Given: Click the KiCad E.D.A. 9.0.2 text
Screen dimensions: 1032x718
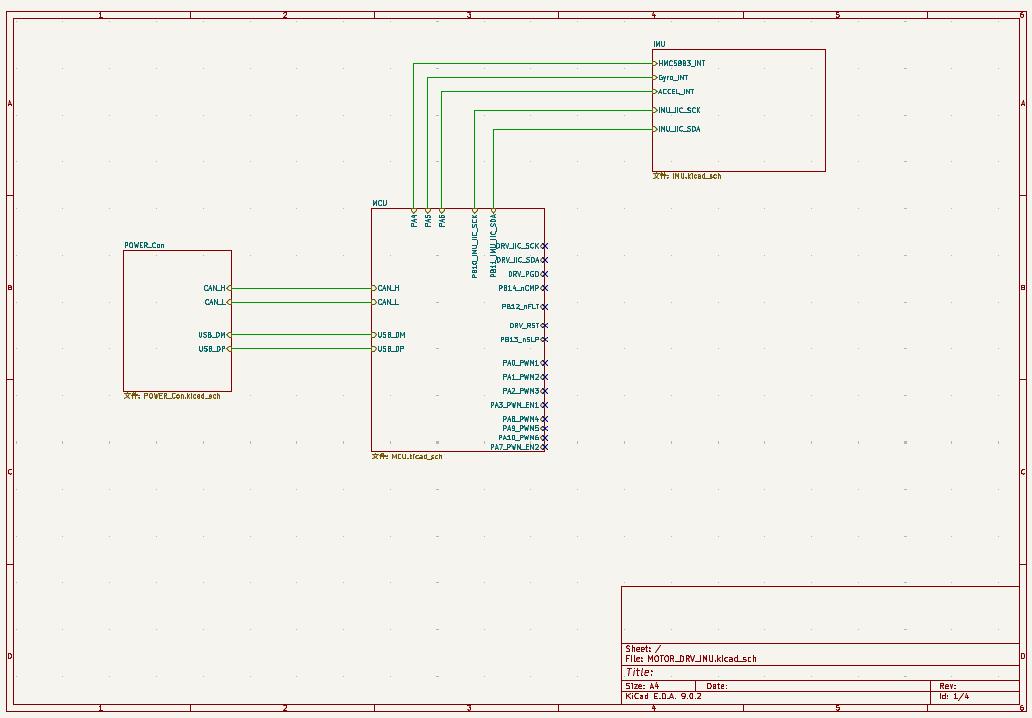Looking at the screenshot, I should [663, 696].
